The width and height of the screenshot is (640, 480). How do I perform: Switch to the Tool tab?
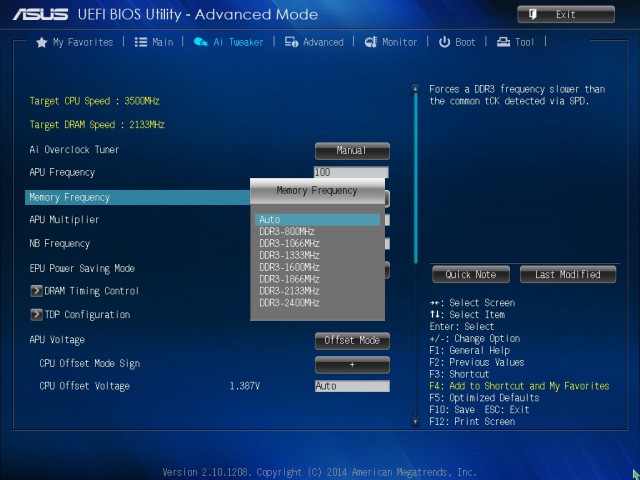click(516, 42)
